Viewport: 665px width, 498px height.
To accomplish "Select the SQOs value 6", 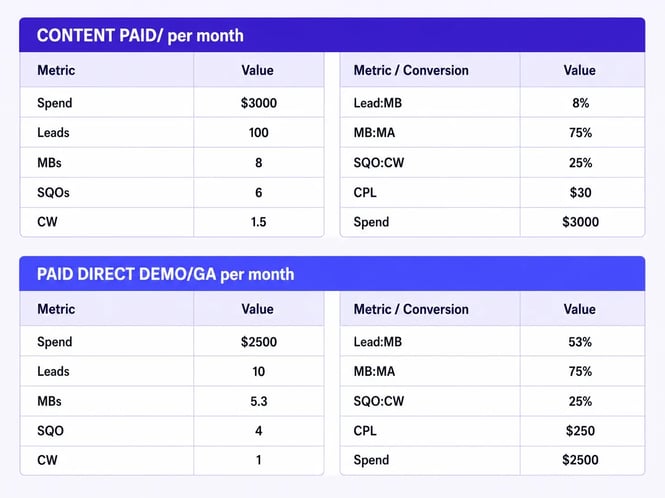I will pyautogui.click(x=259, y=193).
